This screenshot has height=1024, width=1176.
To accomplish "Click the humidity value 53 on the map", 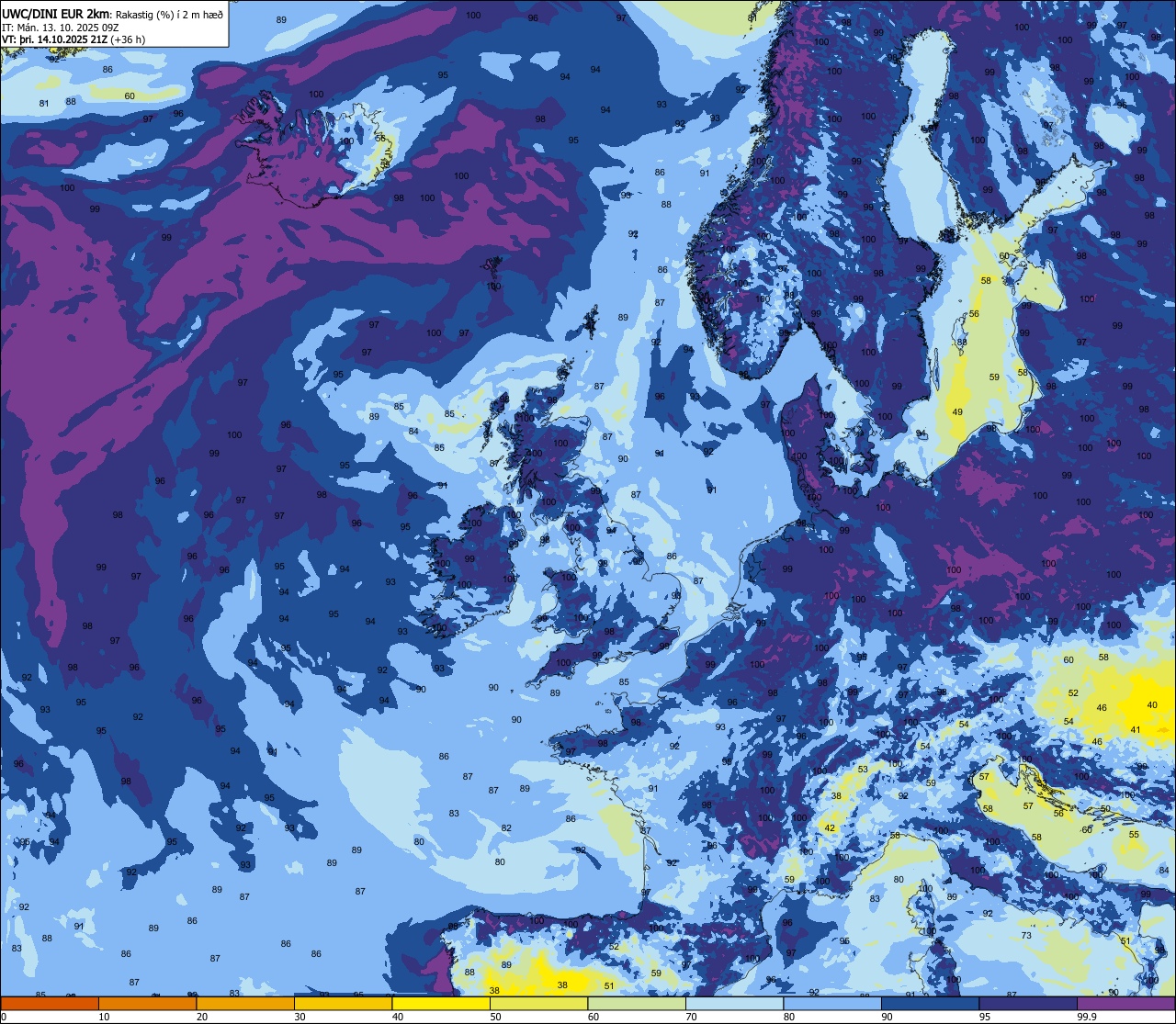I will click(x=863, y=770).
